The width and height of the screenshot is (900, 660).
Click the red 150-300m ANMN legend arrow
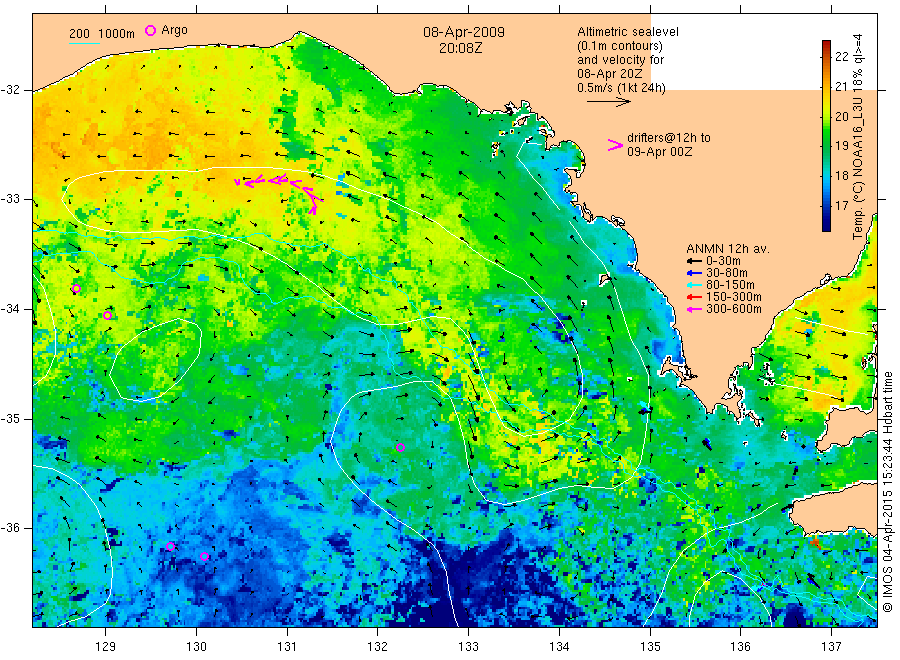(x=695, y=297)
